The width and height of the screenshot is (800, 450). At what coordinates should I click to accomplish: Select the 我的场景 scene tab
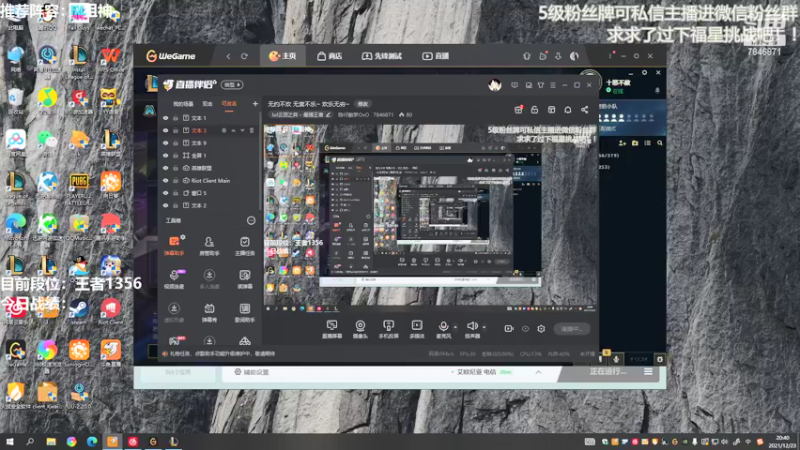coord(183,104)
